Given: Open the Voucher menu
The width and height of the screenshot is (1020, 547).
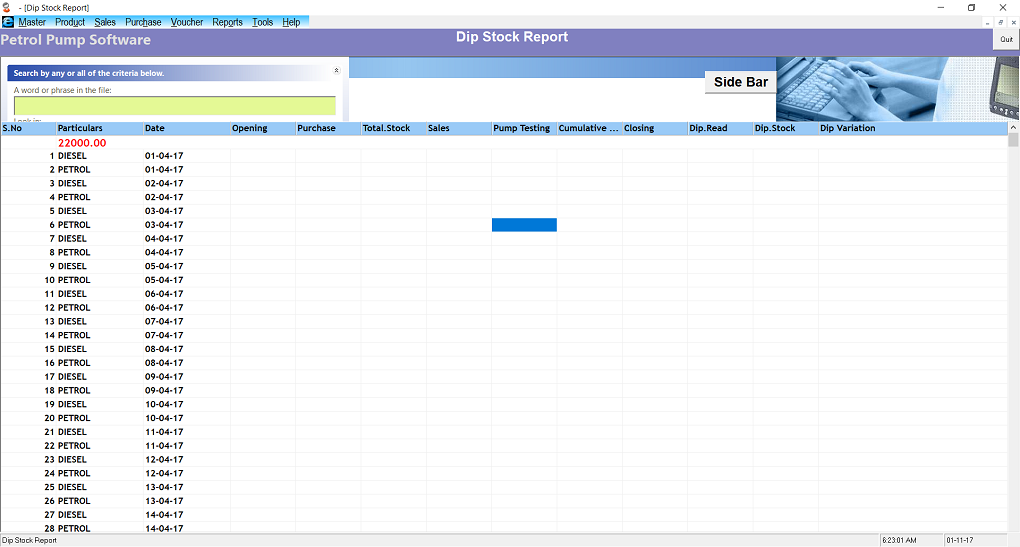Looking at the screenshot, I should (x=187, y=22).
